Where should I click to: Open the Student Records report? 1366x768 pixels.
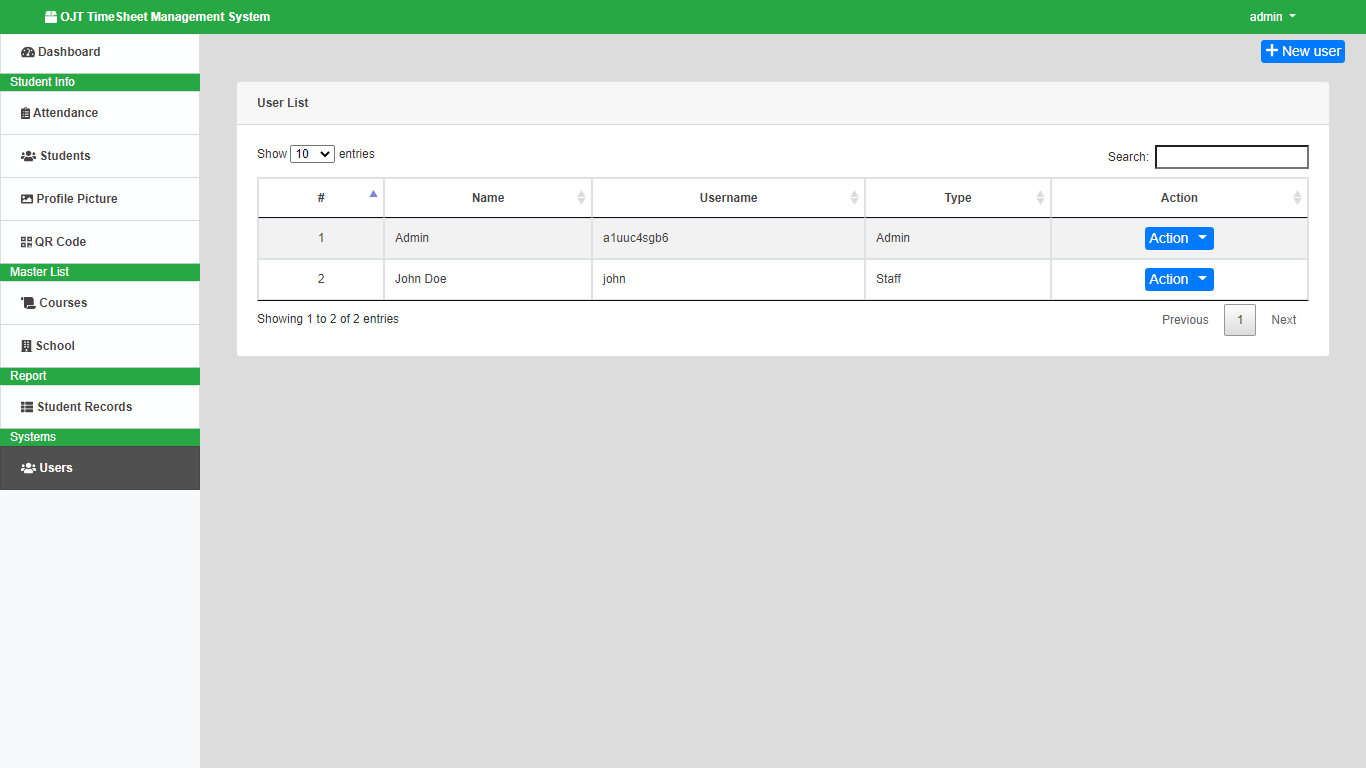click(100, 407)
